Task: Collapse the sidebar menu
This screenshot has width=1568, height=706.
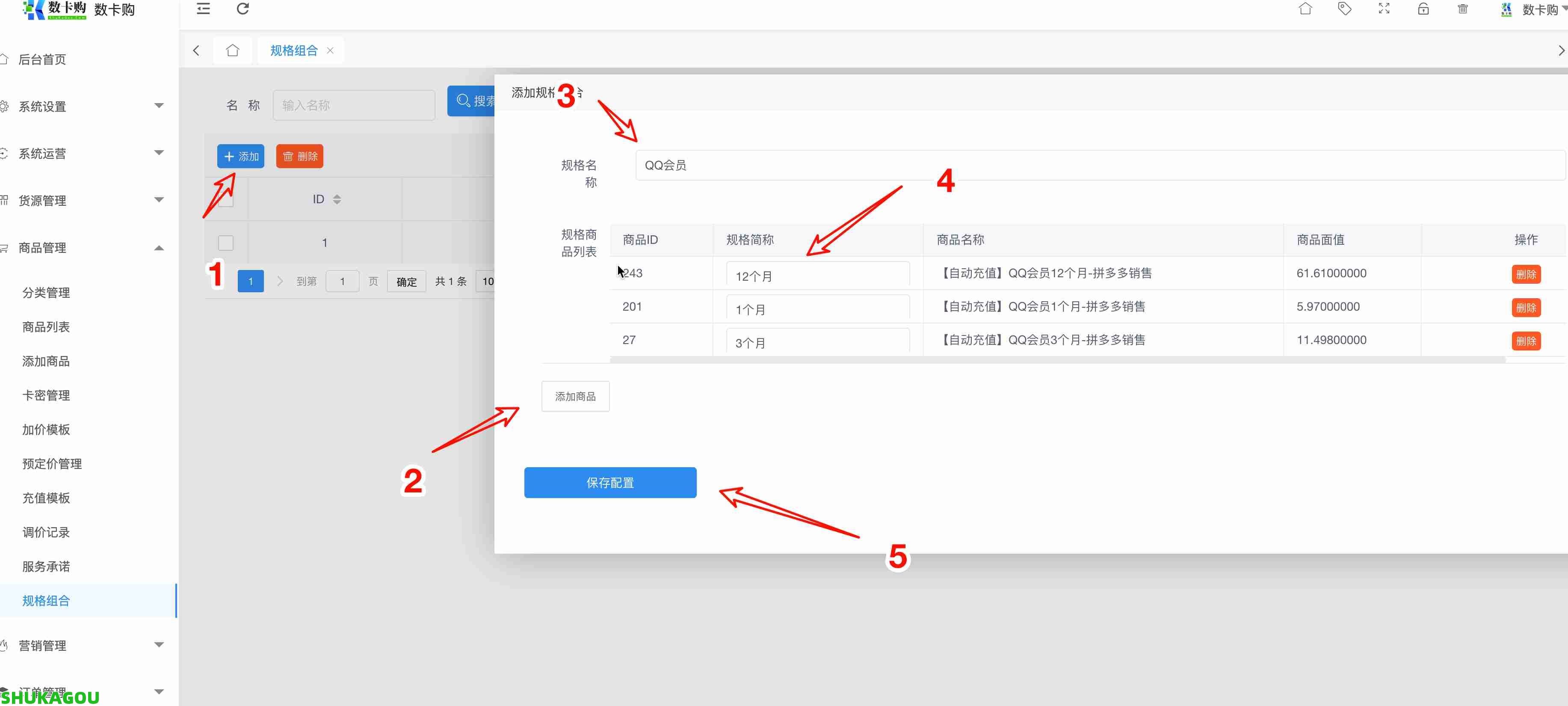Action: 203,9
